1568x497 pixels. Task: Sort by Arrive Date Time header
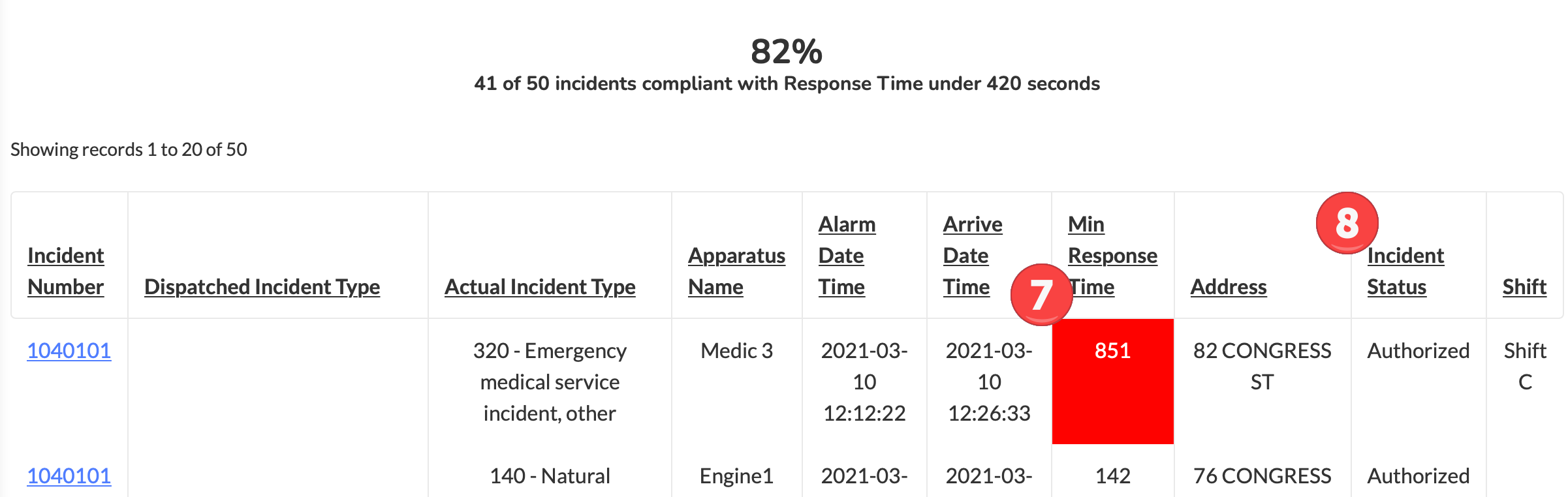click(x=972, y=255)
